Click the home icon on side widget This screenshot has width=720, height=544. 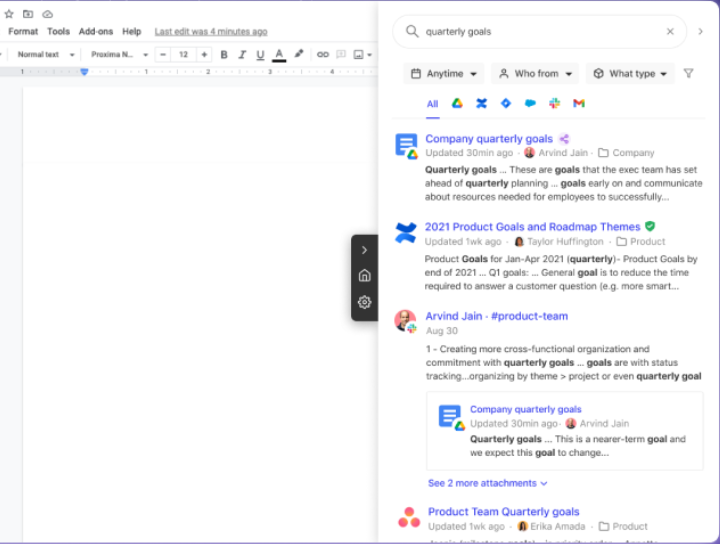364,276
